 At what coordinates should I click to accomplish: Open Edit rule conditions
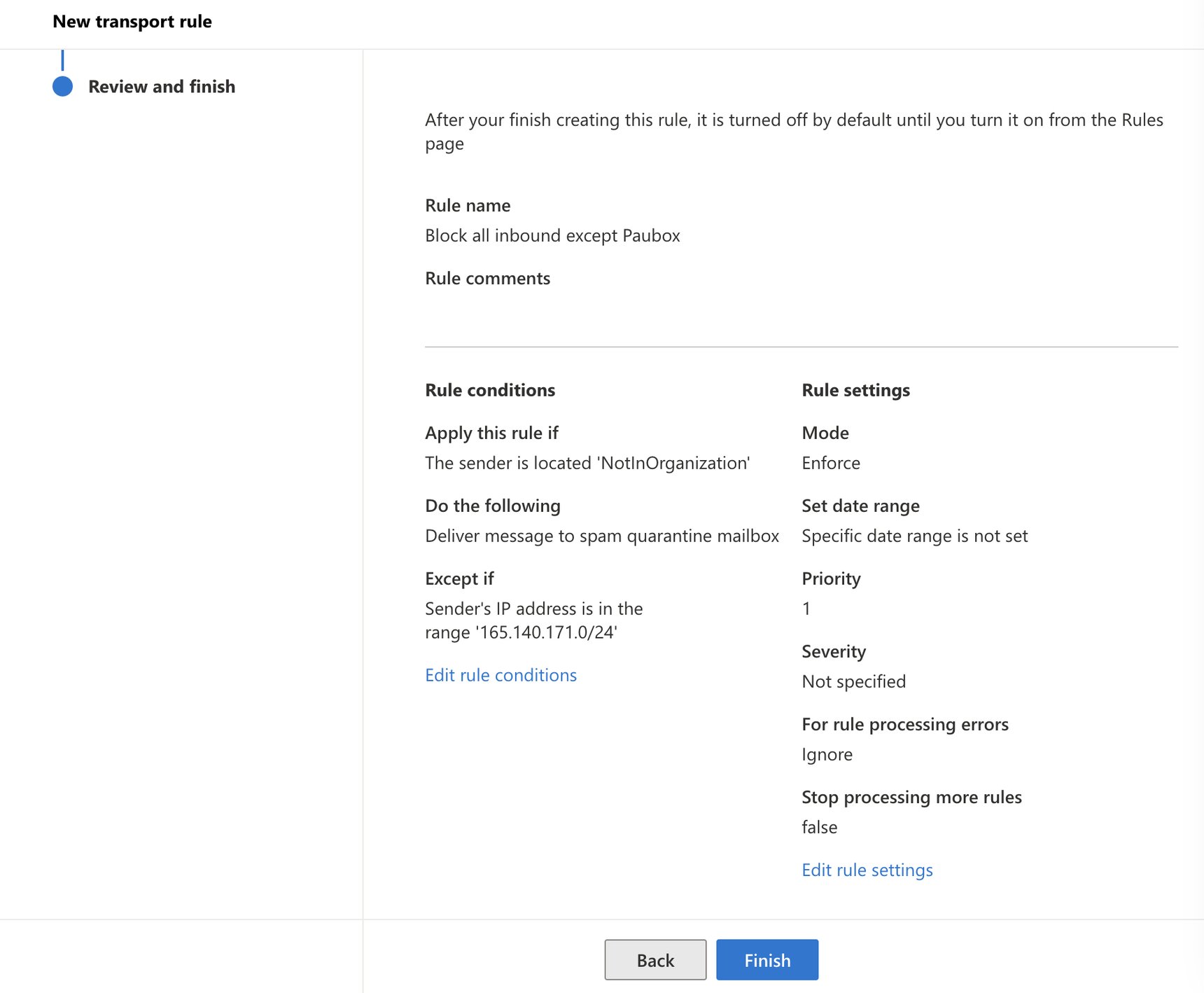pos(500,674)
